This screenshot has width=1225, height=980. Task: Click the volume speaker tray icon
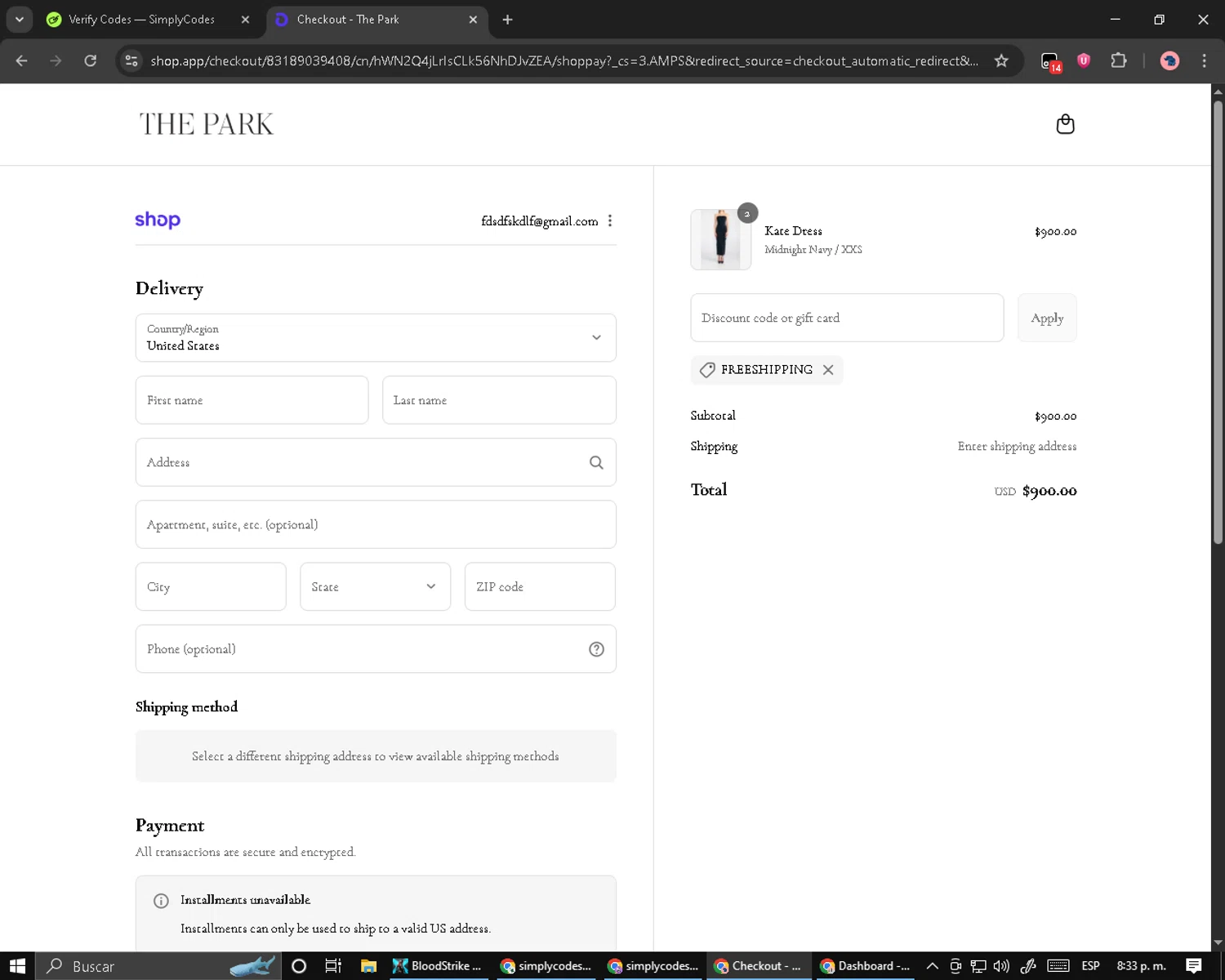click(x=1001, y=966)
